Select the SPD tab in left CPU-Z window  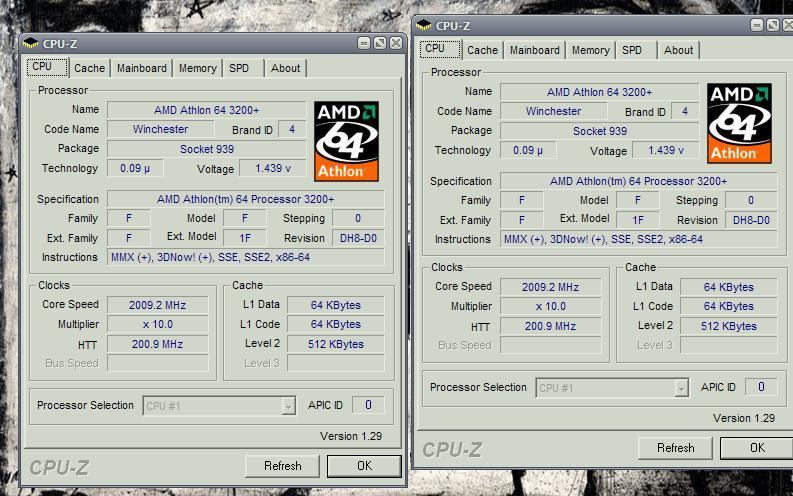tap(243, 68)
